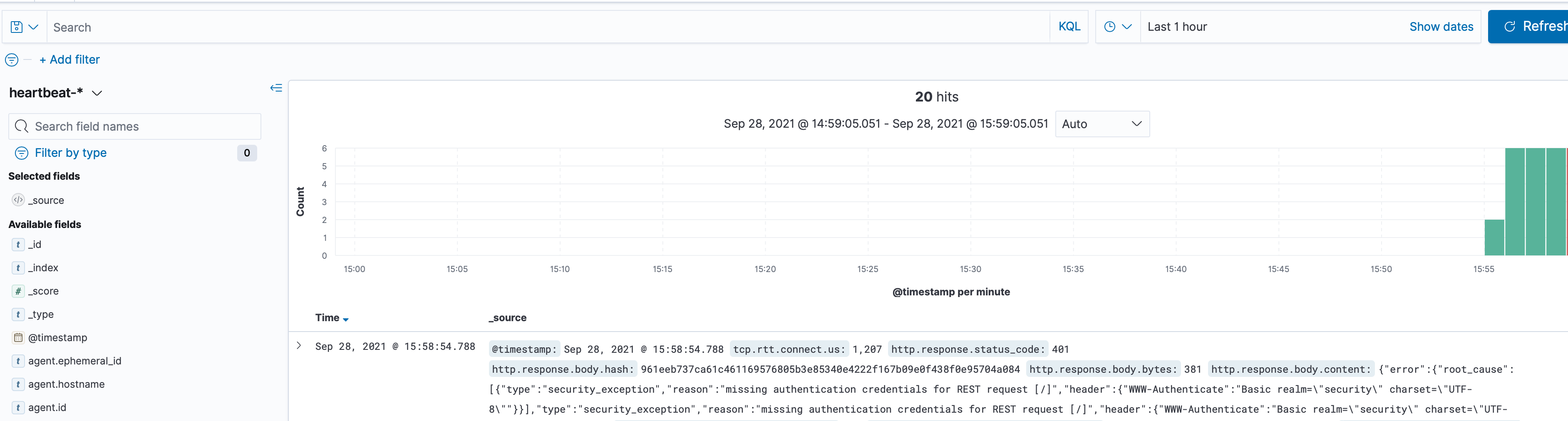1568x421 pixels.
Task: Click the _source column header
Action: tap(508, 317)
